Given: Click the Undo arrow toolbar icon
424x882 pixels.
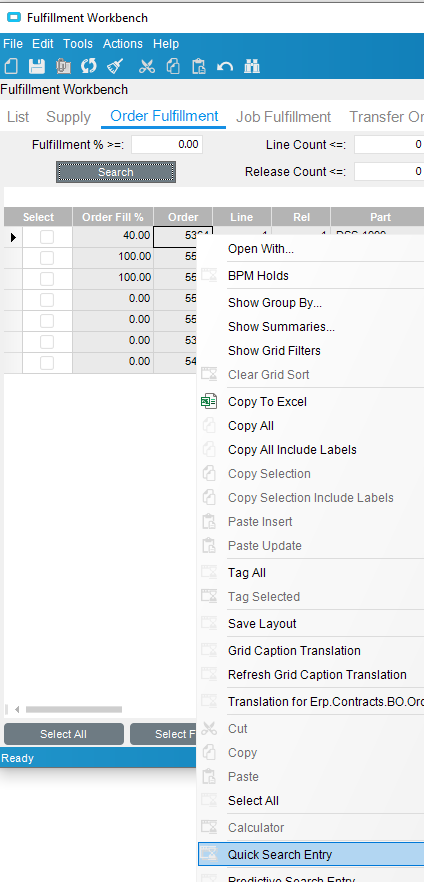Looking at the screenshot, I should [x=224, y=66].
